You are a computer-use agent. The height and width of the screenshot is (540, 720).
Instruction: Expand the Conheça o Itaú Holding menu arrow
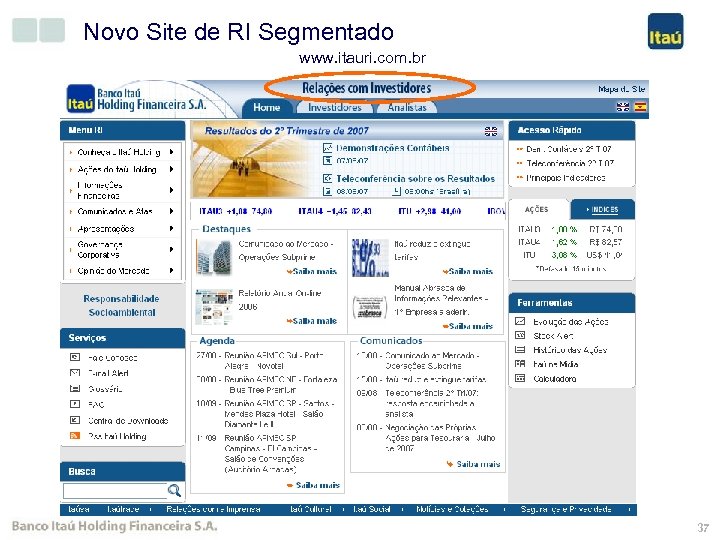[x=171, y=152]
